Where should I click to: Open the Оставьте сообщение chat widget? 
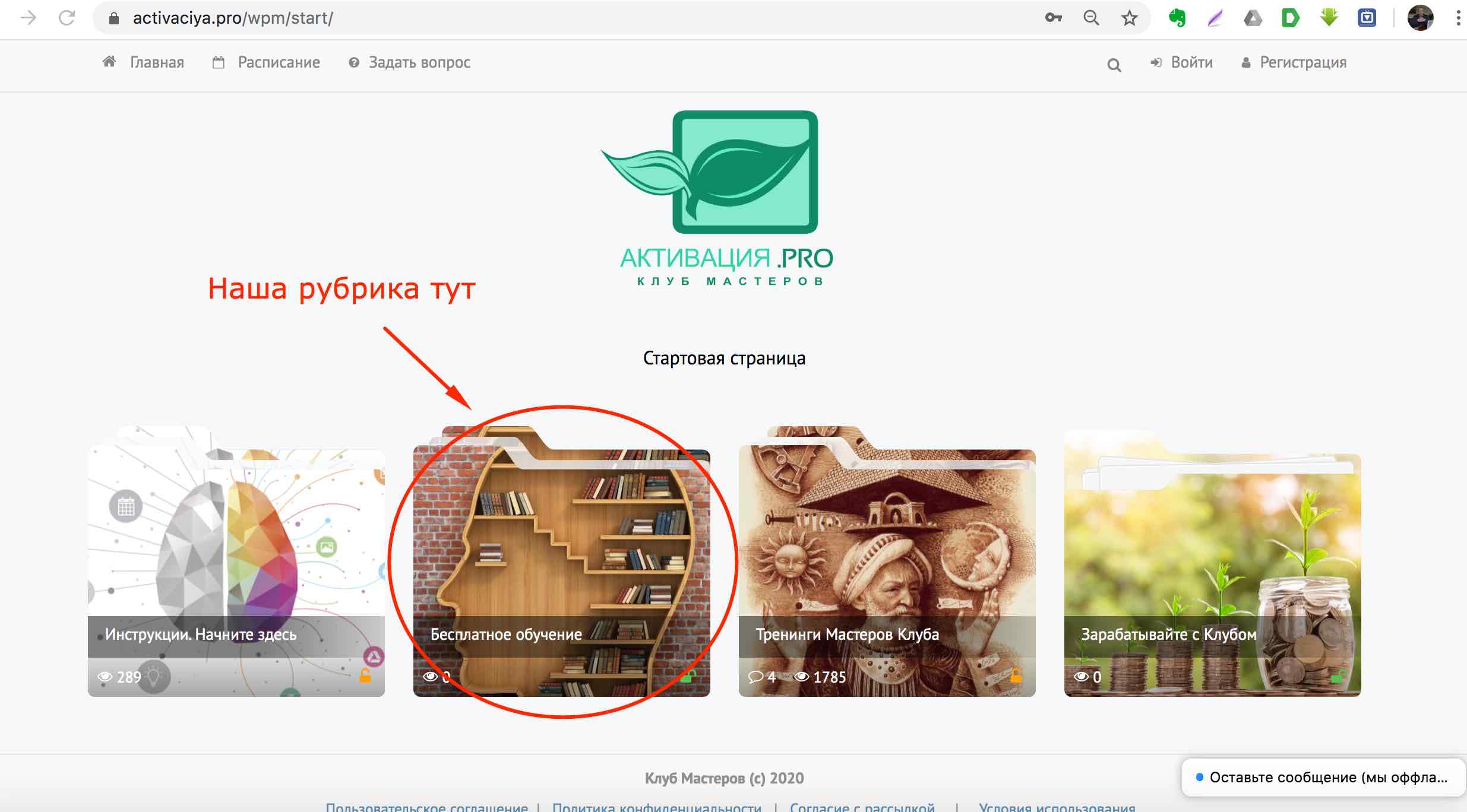pyautogui.click(x=1323, y=778)
